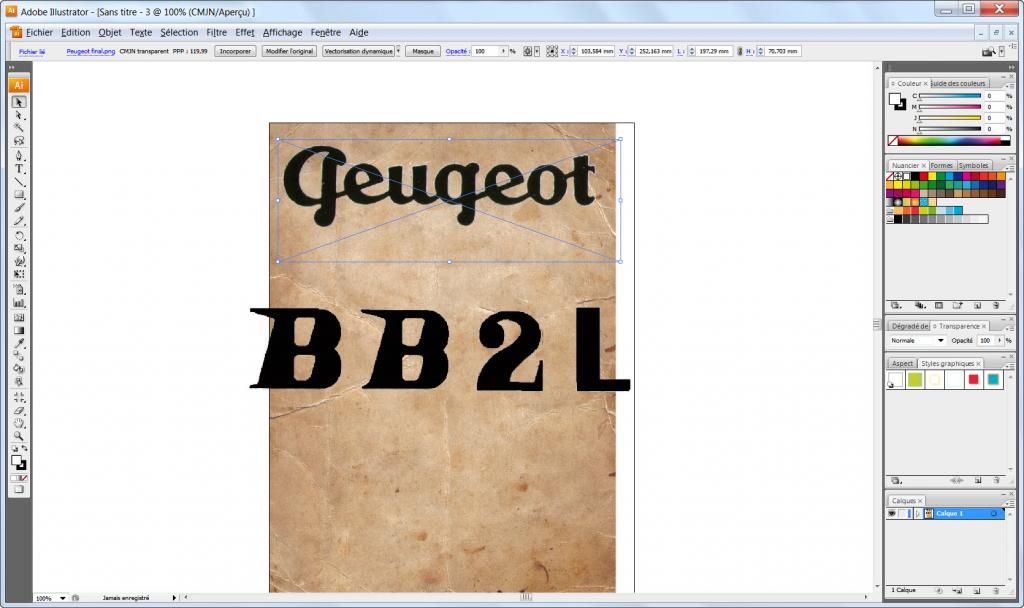
Task: Click the Masque button
Action: coord(423,51)
